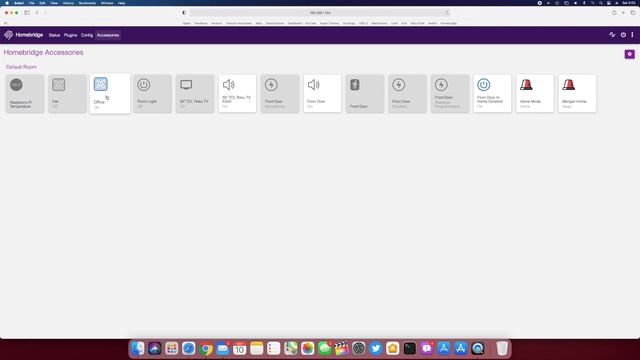Open a new Safari tab with plus button
The height and width of the screenshot is (360, 640).
[x=623, y=13]
